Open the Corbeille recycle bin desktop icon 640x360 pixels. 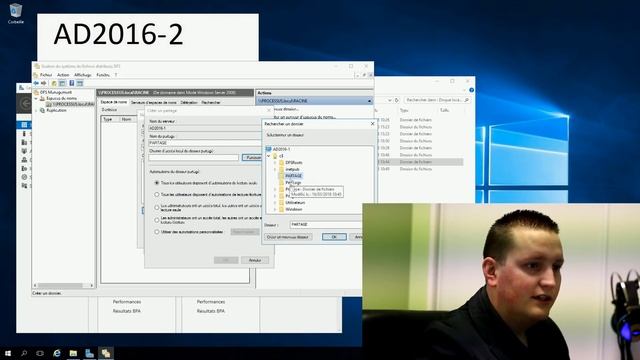point(16,13)
